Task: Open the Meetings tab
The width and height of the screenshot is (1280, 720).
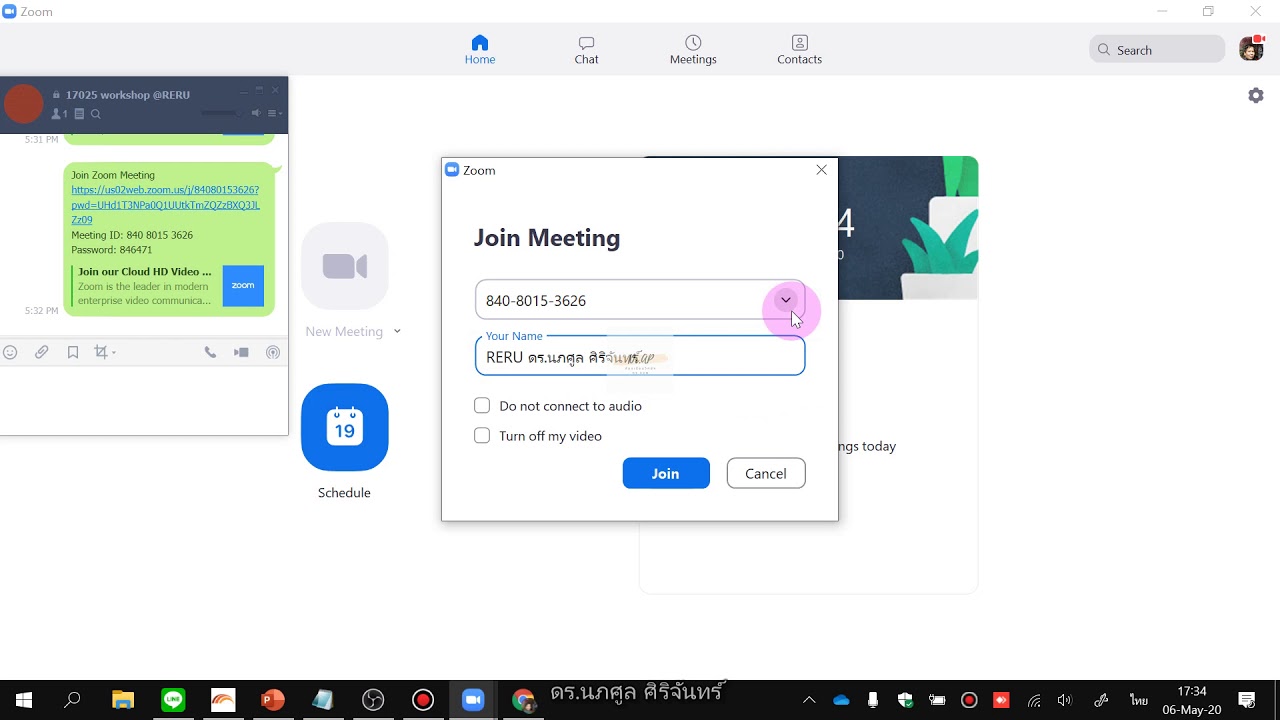Action: (x=693, y=49)
